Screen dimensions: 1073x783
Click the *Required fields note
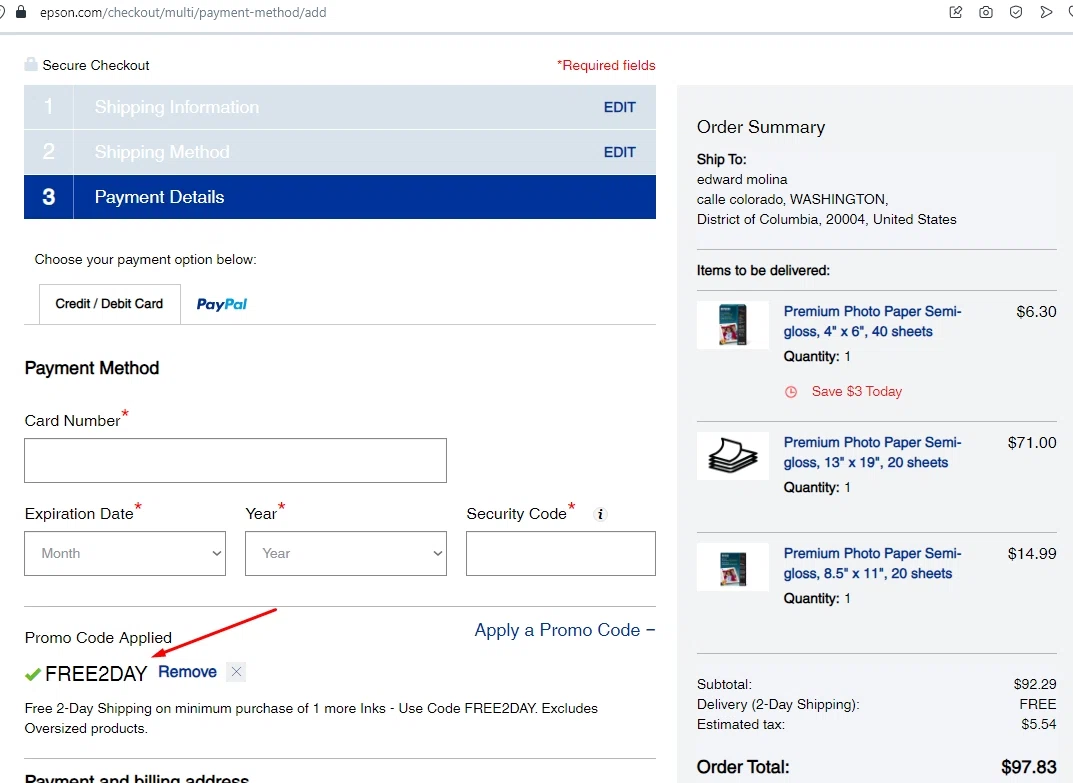[606, 65]
